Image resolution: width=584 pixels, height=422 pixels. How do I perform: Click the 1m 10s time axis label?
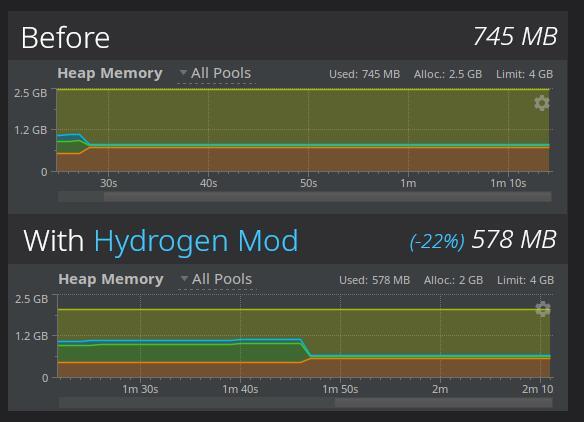[508, 183]
